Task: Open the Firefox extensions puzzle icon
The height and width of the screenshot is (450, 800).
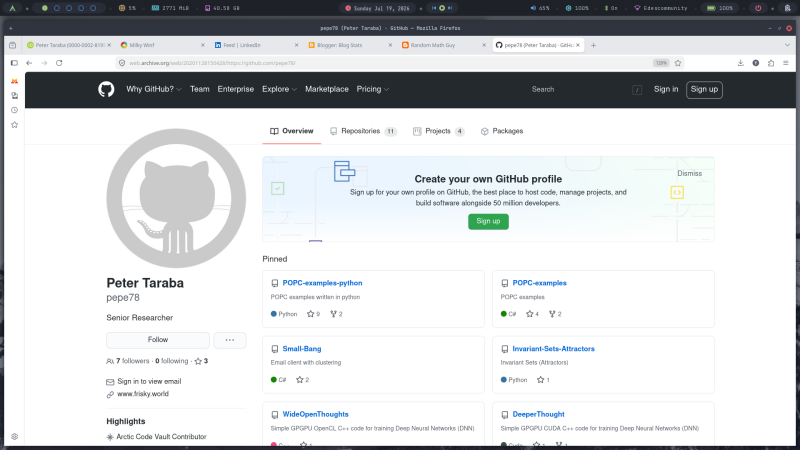Action: [771, 63]
